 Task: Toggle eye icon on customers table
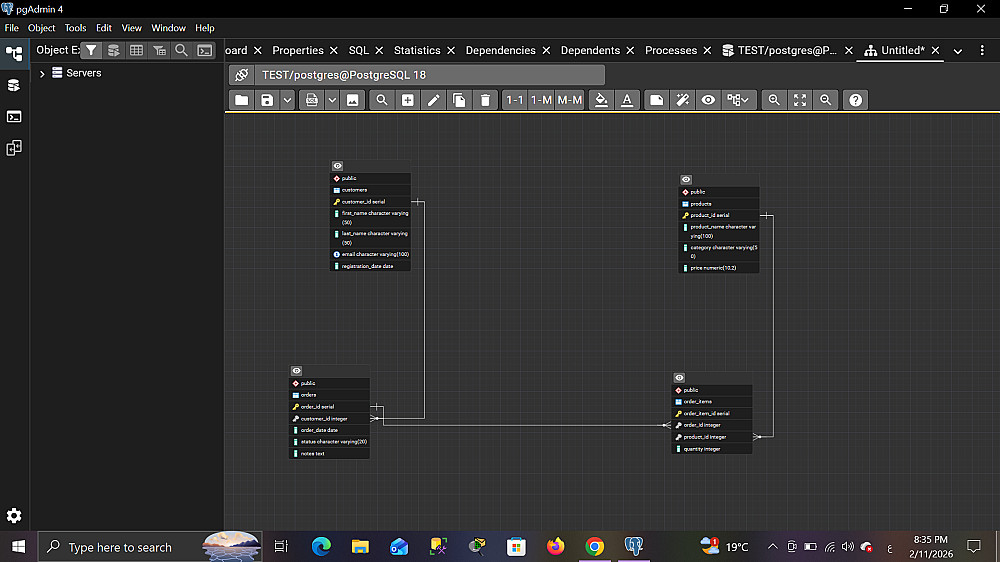338,166
